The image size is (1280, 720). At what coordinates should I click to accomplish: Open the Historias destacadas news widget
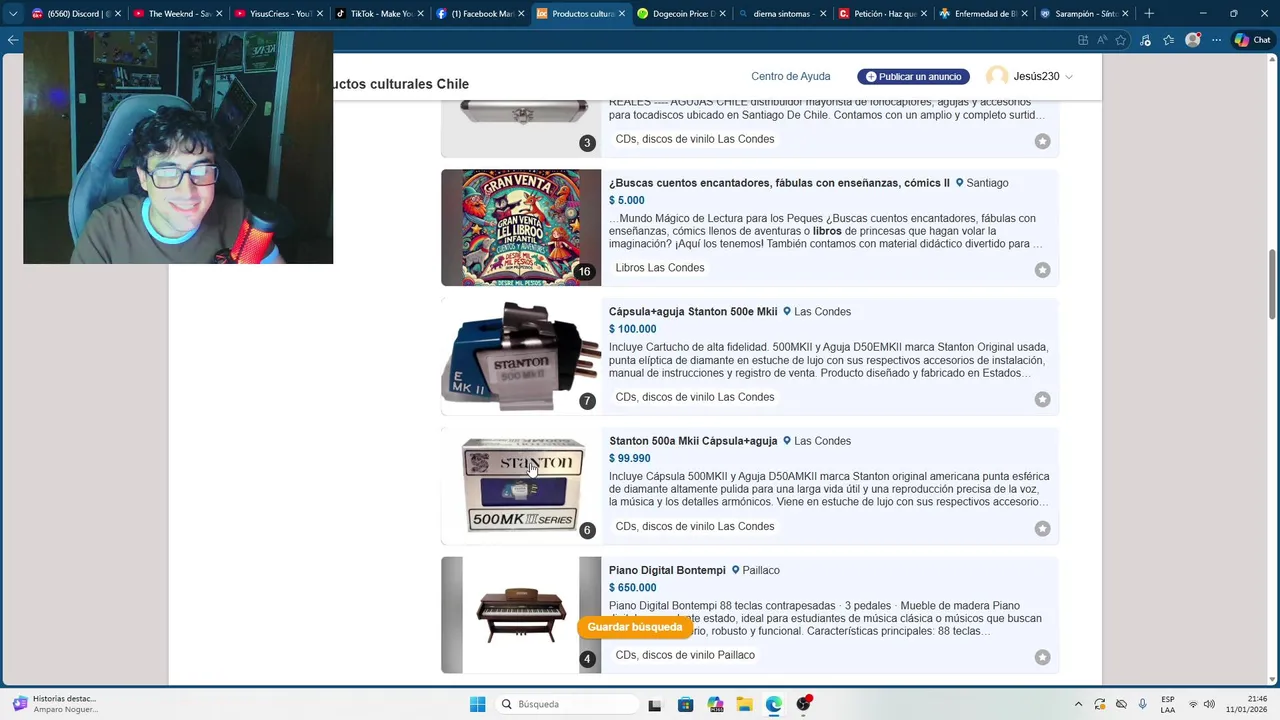tap(55, 704)
